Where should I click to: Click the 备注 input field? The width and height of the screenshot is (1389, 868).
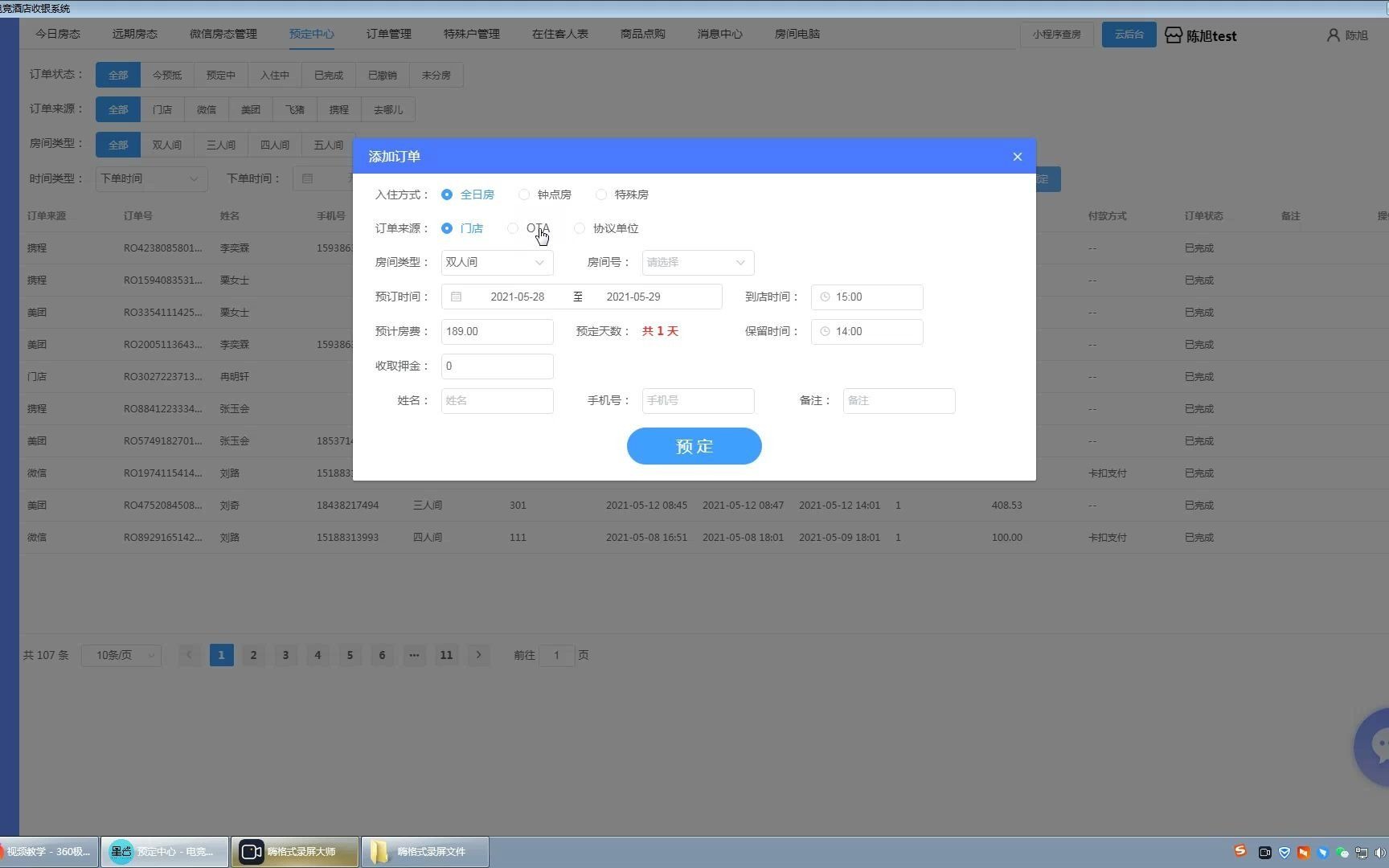click(x=899, y=400)
